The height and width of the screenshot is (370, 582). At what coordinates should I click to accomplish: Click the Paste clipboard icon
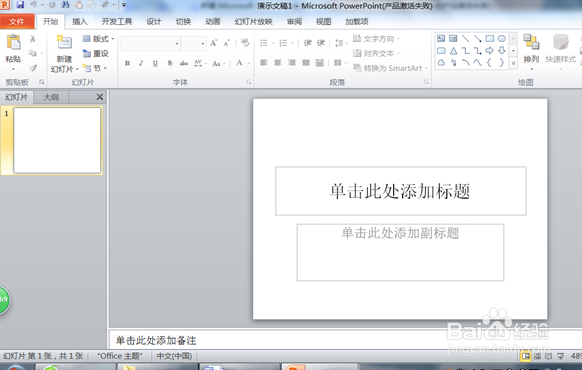pyautogui.click(x=13, y=42)
